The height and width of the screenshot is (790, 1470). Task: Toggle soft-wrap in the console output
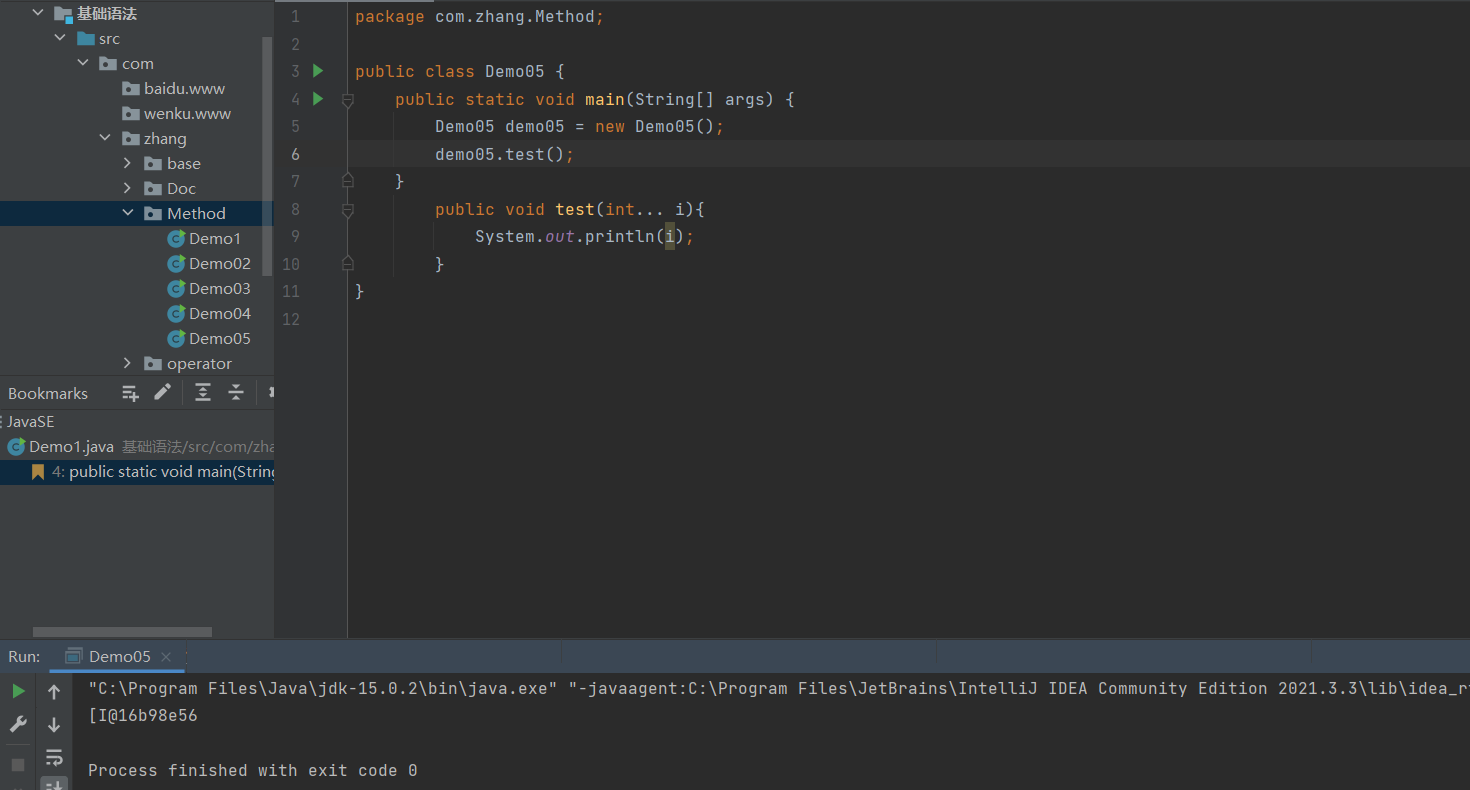(x=54, y=758)
